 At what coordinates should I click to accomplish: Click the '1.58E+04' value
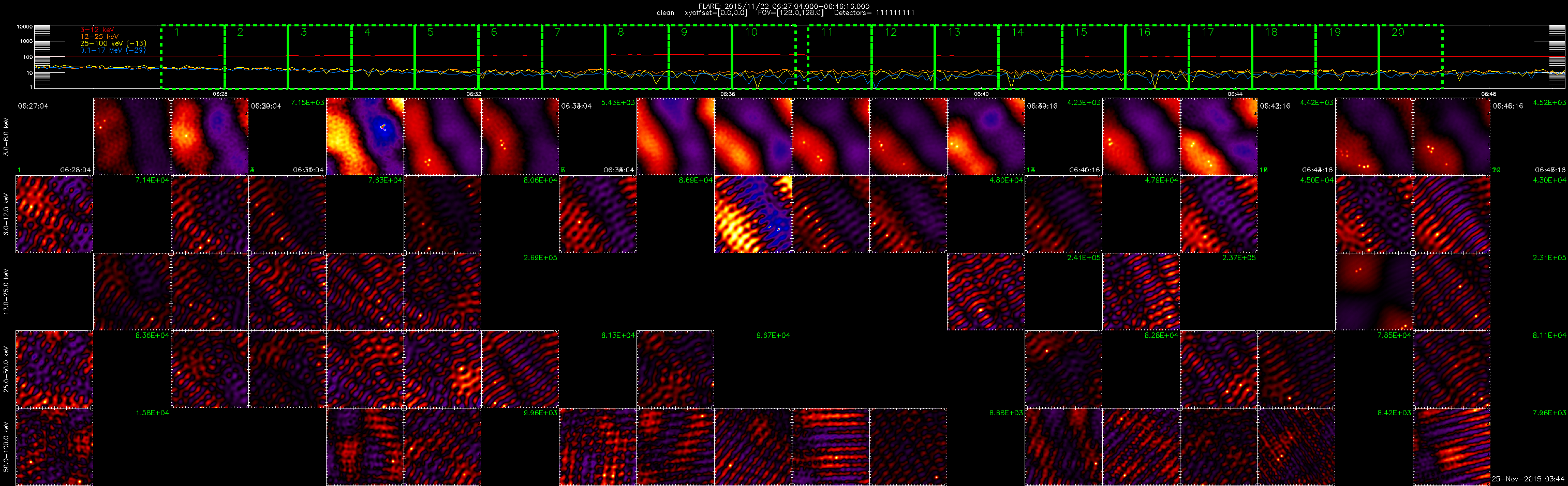point(152,414)
